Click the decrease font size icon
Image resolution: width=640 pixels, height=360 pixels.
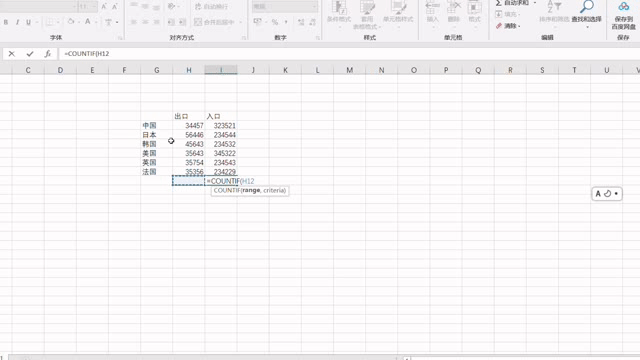click(115, 7)
